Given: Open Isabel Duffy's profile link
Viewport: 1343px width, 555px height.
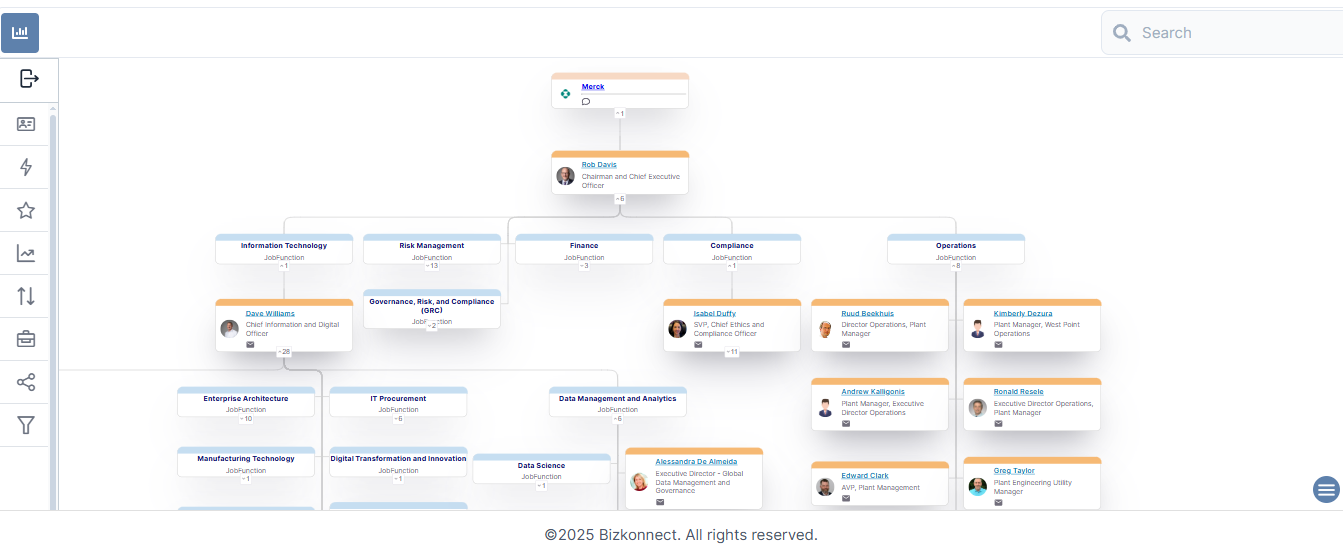Looking at the screenshot, I should click(x=715, y=314).
